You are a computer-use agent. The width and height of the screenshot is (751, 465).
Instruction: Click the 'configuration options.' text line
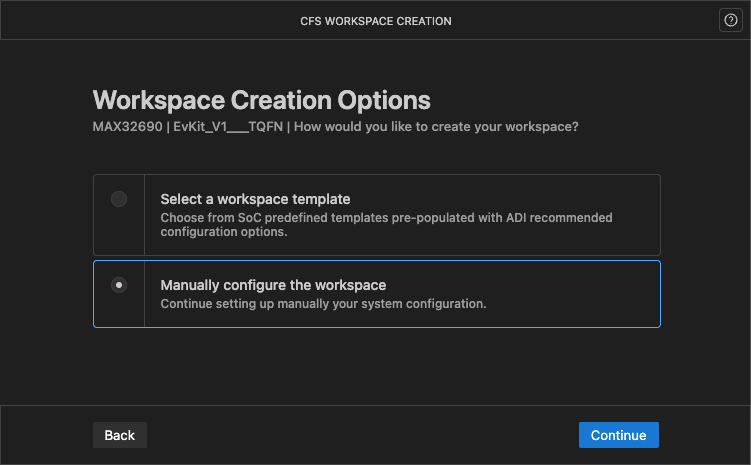[224, 232]
